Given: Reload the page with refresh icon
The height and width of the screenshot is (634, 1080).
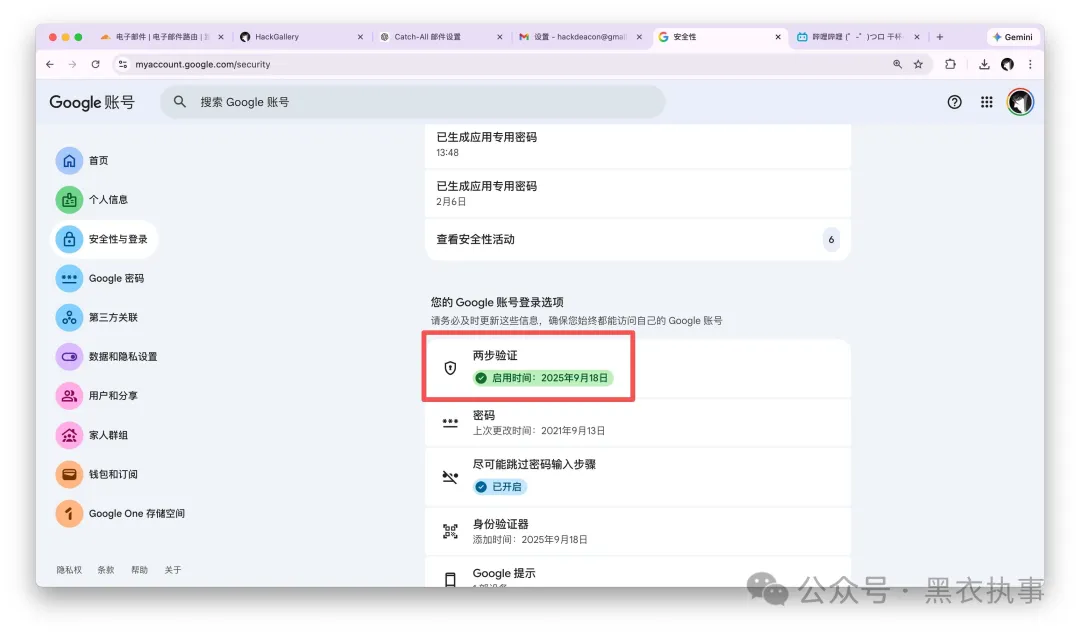Looking at the screenshot, I should pyautogui.click(x=96, y=64).
